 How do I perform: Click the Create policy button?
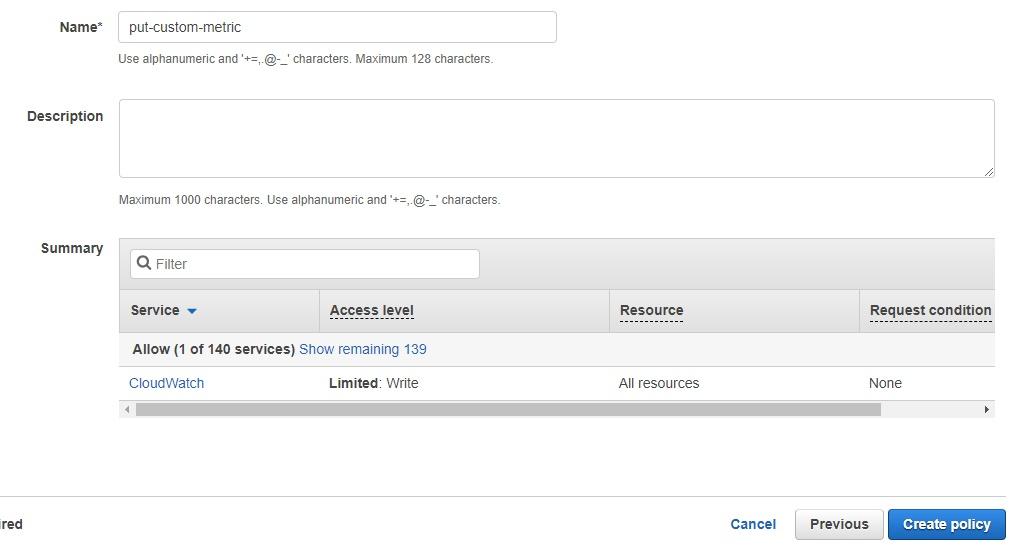pos(947,524)
